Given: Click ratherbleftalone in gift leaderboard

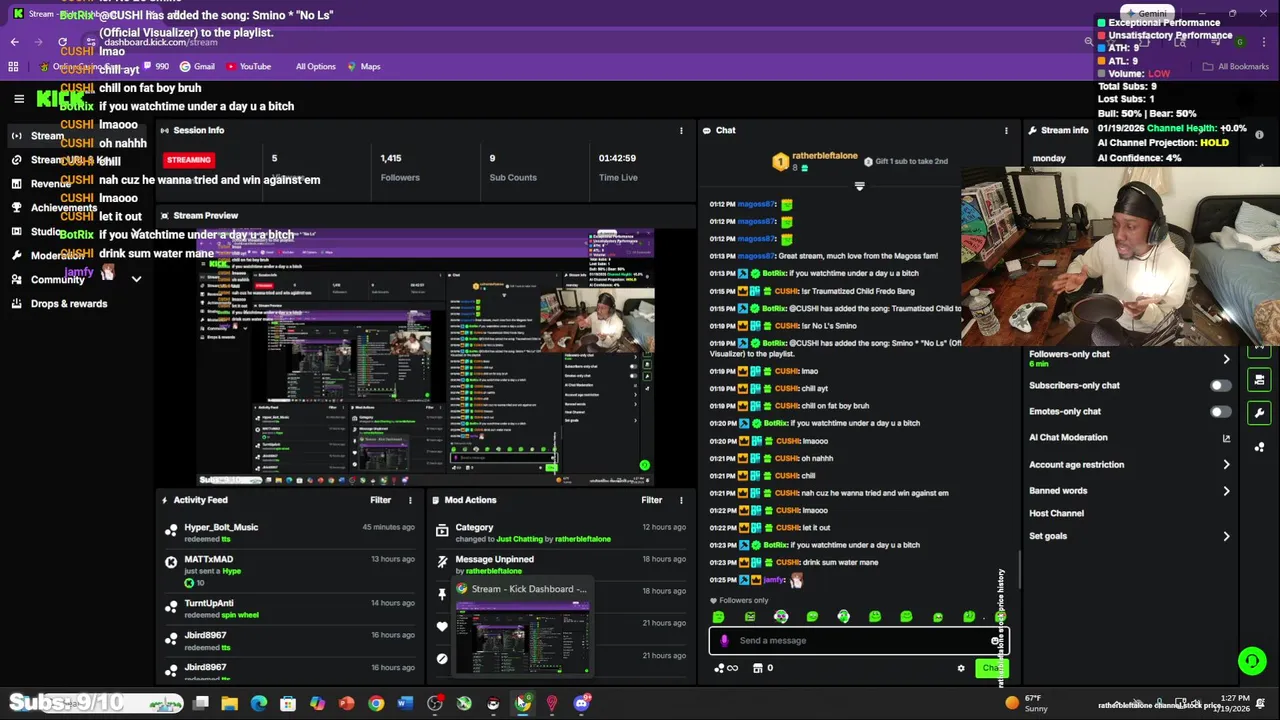Looking at the screenshot, I should pos(825,157).
